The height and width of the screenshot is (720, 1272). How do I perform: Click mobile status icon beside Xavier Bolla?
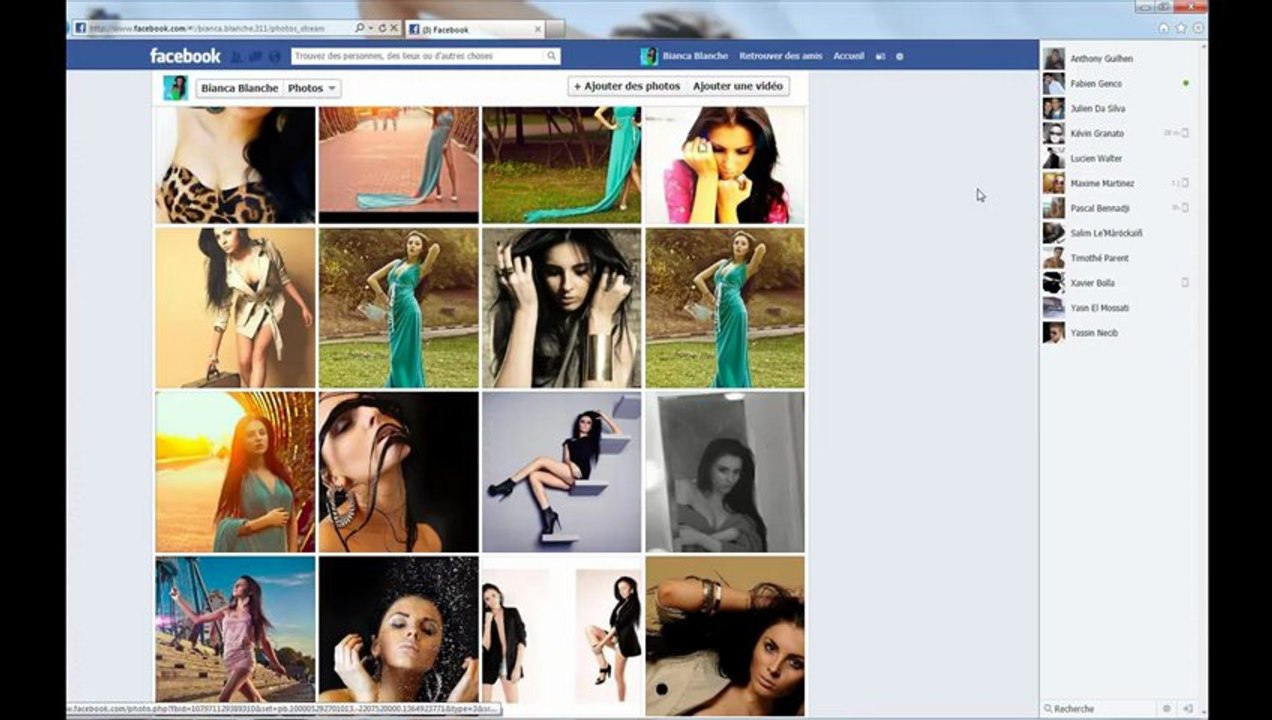1185,283
